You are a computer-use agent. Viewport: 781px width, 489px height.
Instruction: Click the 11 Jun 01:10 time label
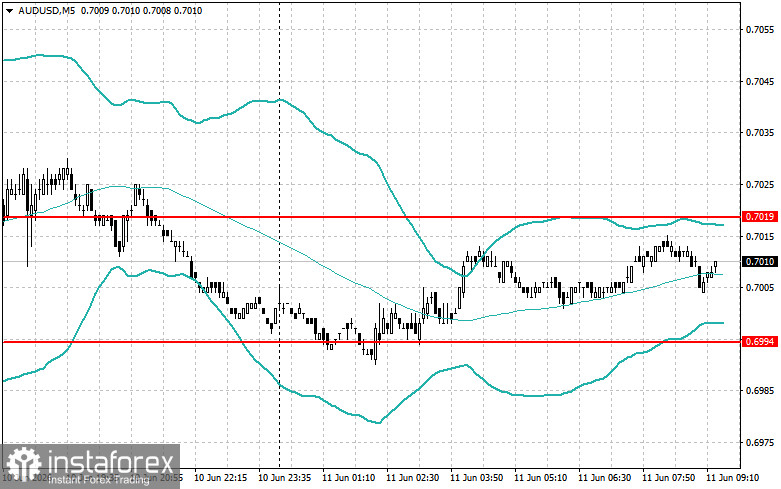pos(349,478)
